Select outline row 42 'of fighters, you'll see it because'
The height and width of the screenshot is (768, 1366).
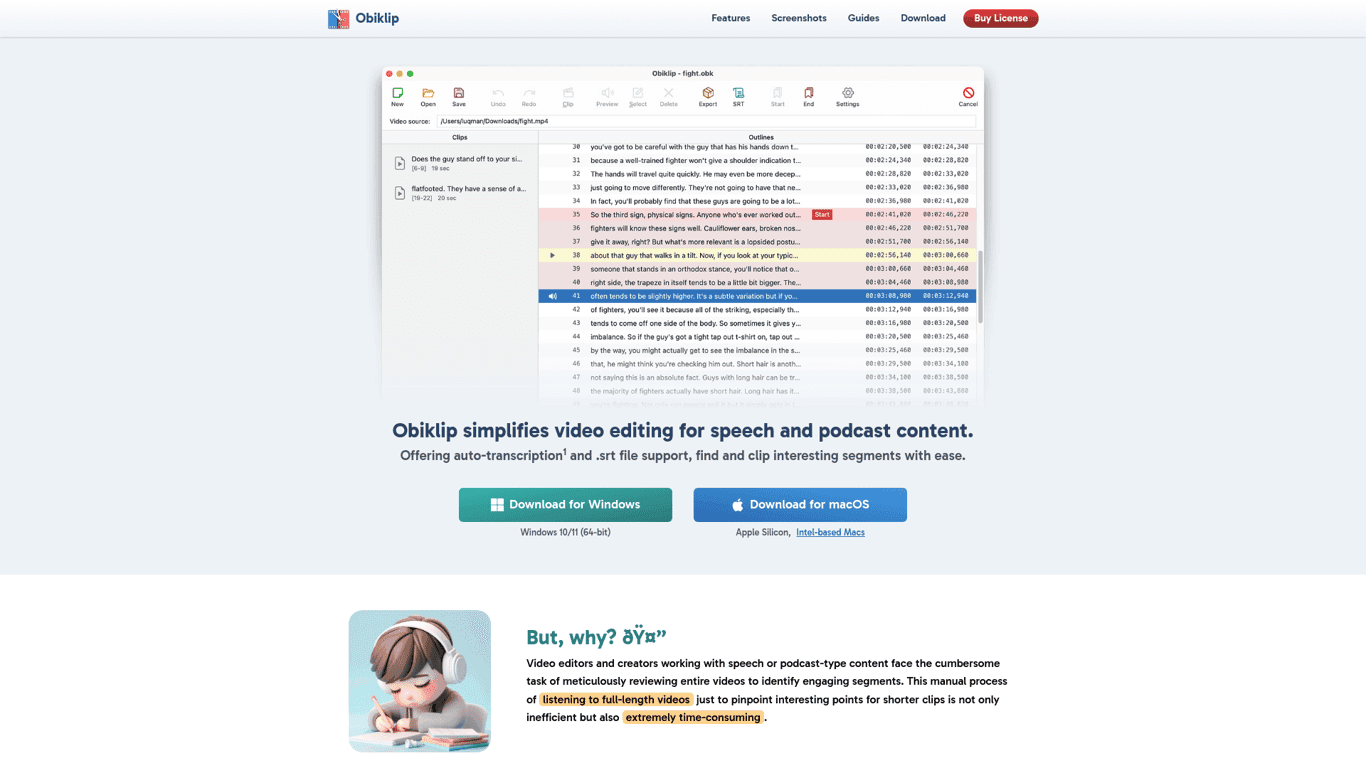[x=759, y=310]
